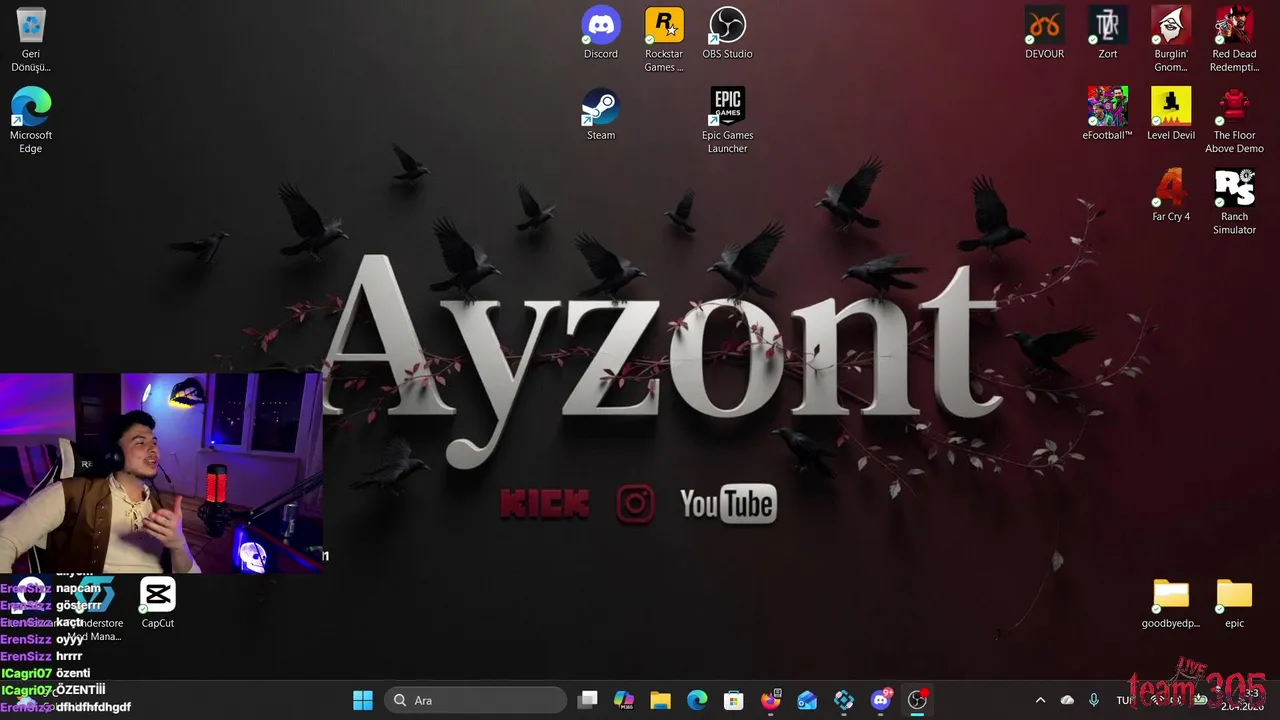Open Steam desktop shortcut
The height and width of the screenshot is (720, 1280).
(x=601, y=114)
